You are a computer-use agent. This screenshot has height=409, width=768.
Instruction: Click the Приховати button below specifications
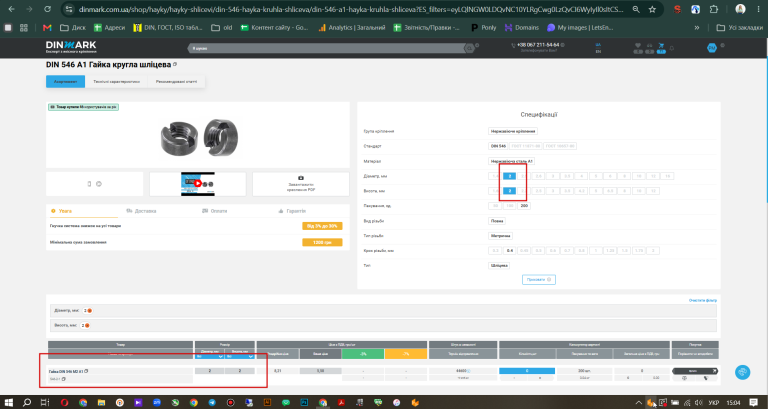click(539, 280)
